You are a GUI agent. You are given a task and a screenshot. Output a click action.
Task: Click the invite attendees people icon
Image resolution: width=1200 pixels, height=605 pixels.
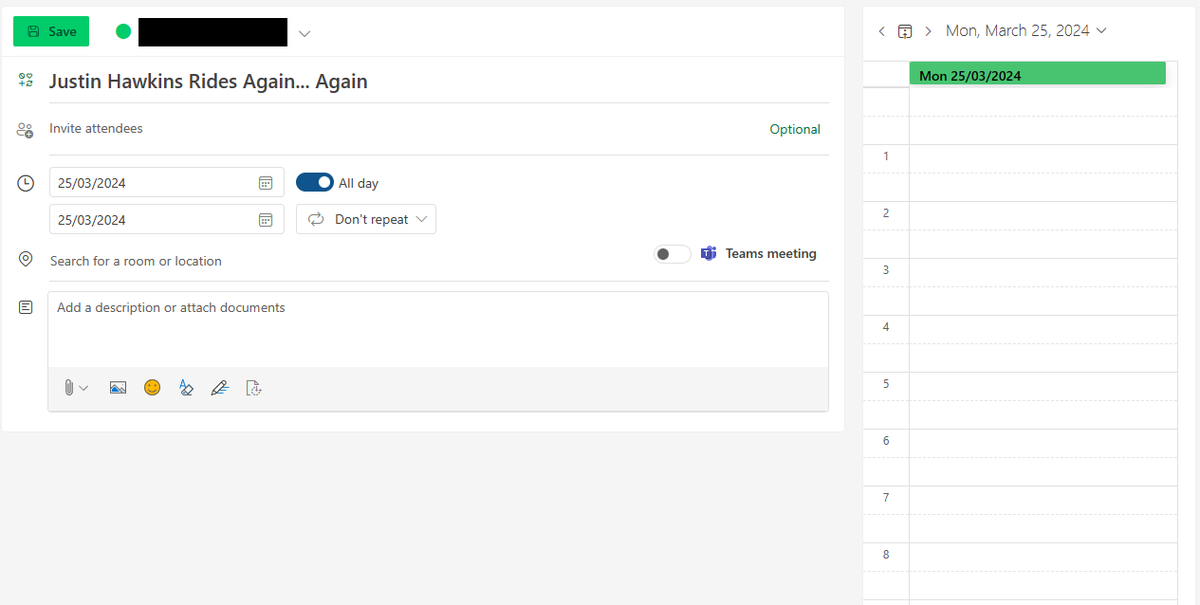[26, 130]
